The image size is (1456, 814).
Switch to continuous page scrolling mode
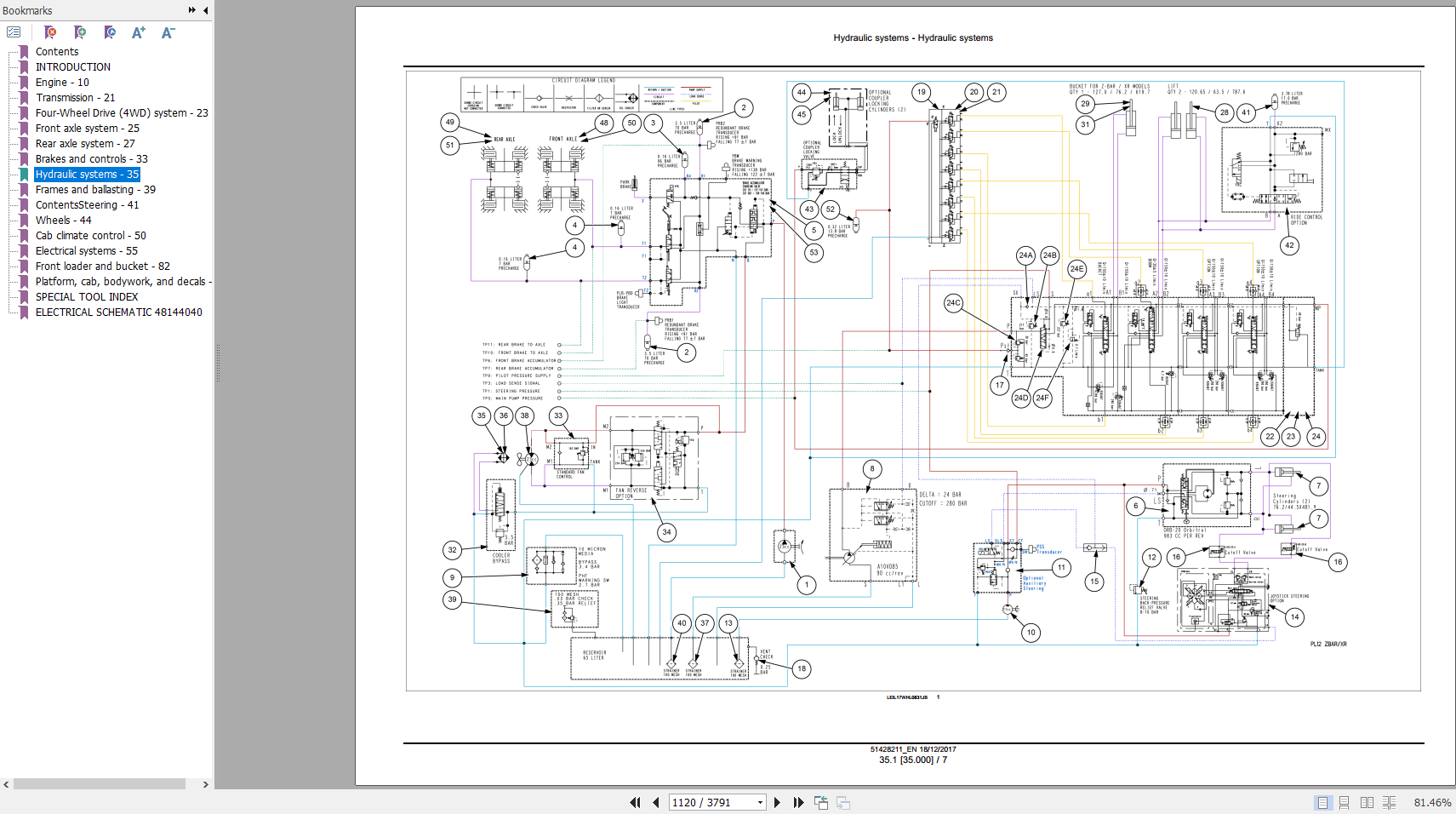coord(1345,802)
